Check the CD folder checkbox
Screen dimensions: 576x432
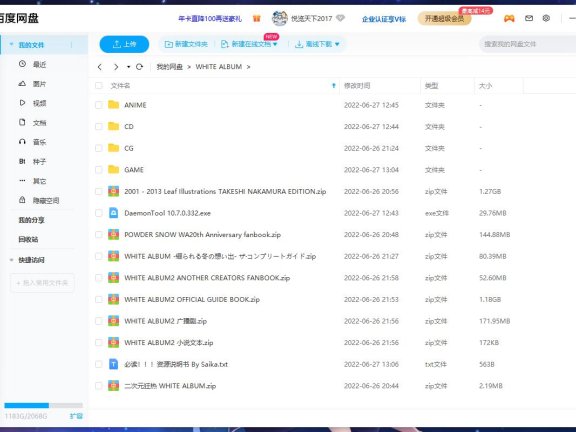[x=98, y=127]
